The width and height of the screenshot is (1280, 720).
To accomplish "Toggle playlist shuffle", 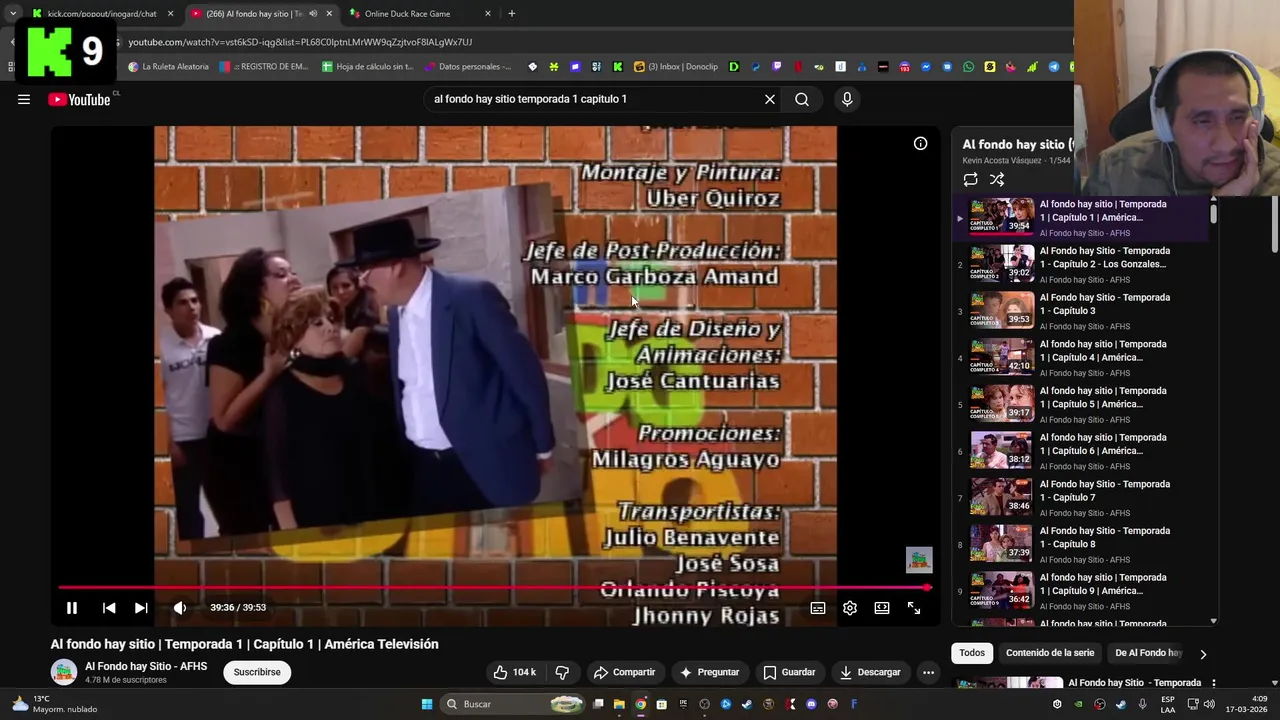I will (997, 180).
